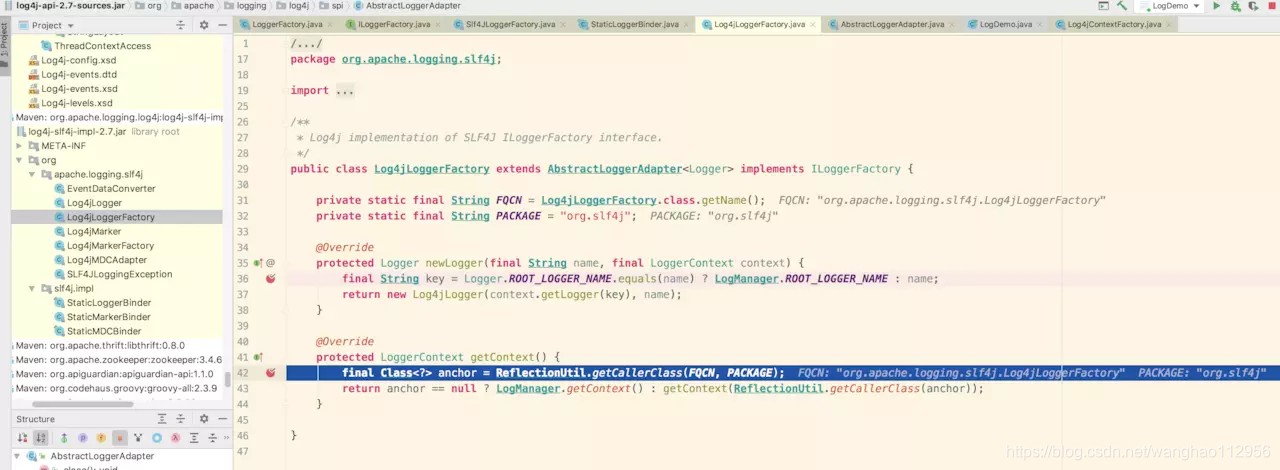1280x470 pixels.
Task: Collapse the apache.logging.slf4j package
Action: [32, 174]
